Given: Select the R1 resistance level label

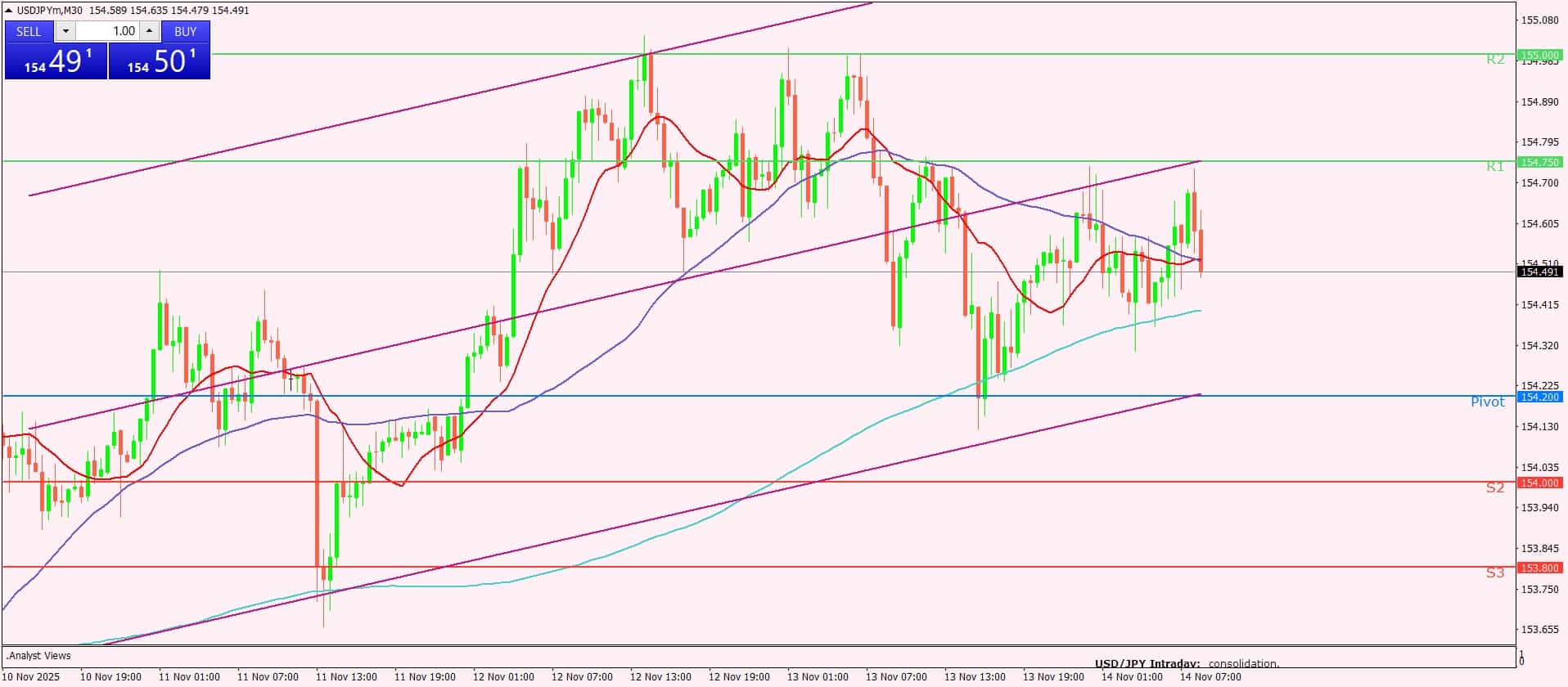Looking at the screenshot, I should 1495,166.
